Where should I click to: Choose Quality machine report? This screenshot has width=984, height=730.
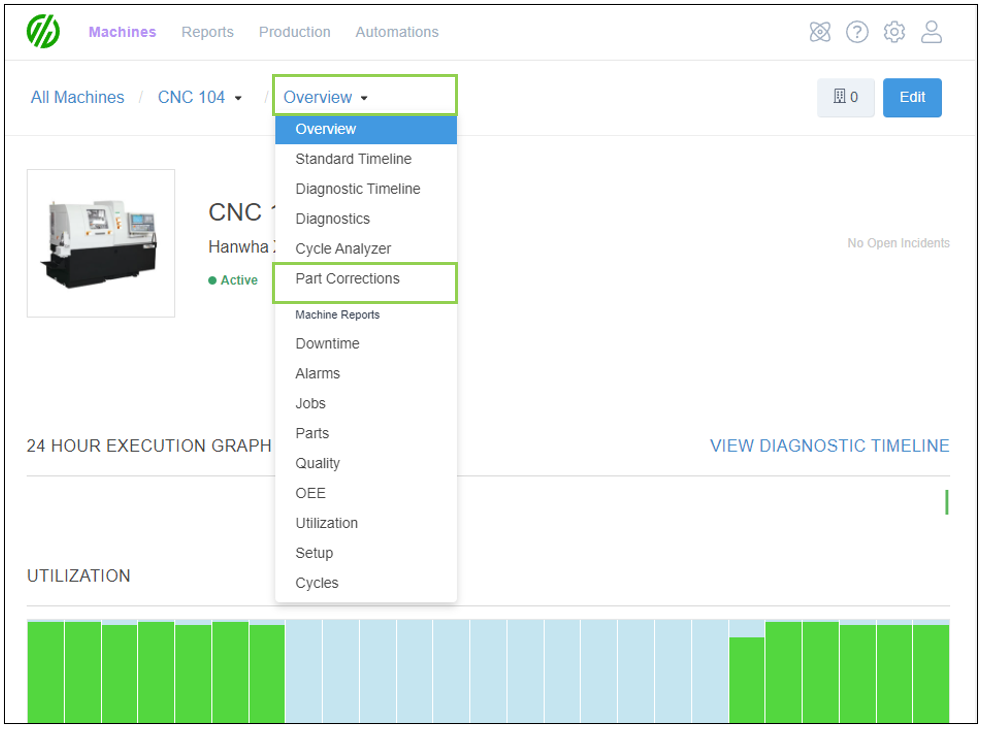pos(366,463)
